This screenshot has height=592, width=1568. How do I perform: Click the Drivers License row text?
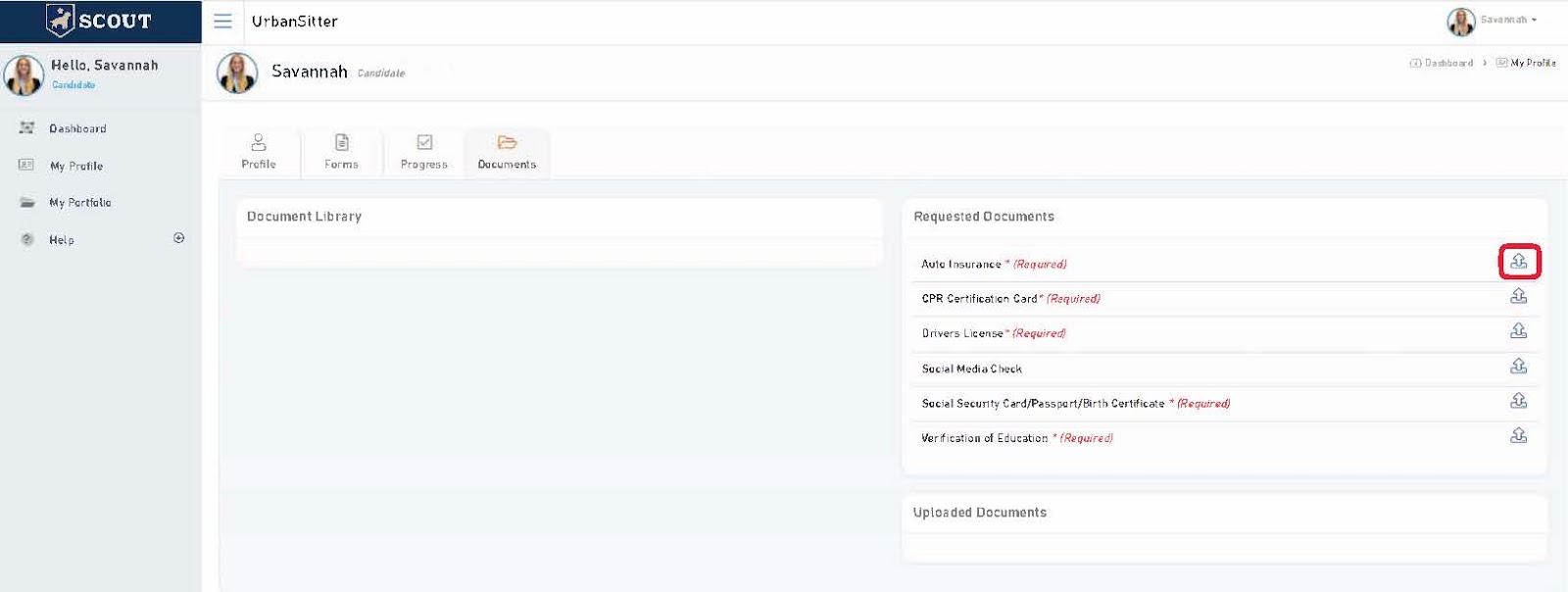(x=962, y=333)
